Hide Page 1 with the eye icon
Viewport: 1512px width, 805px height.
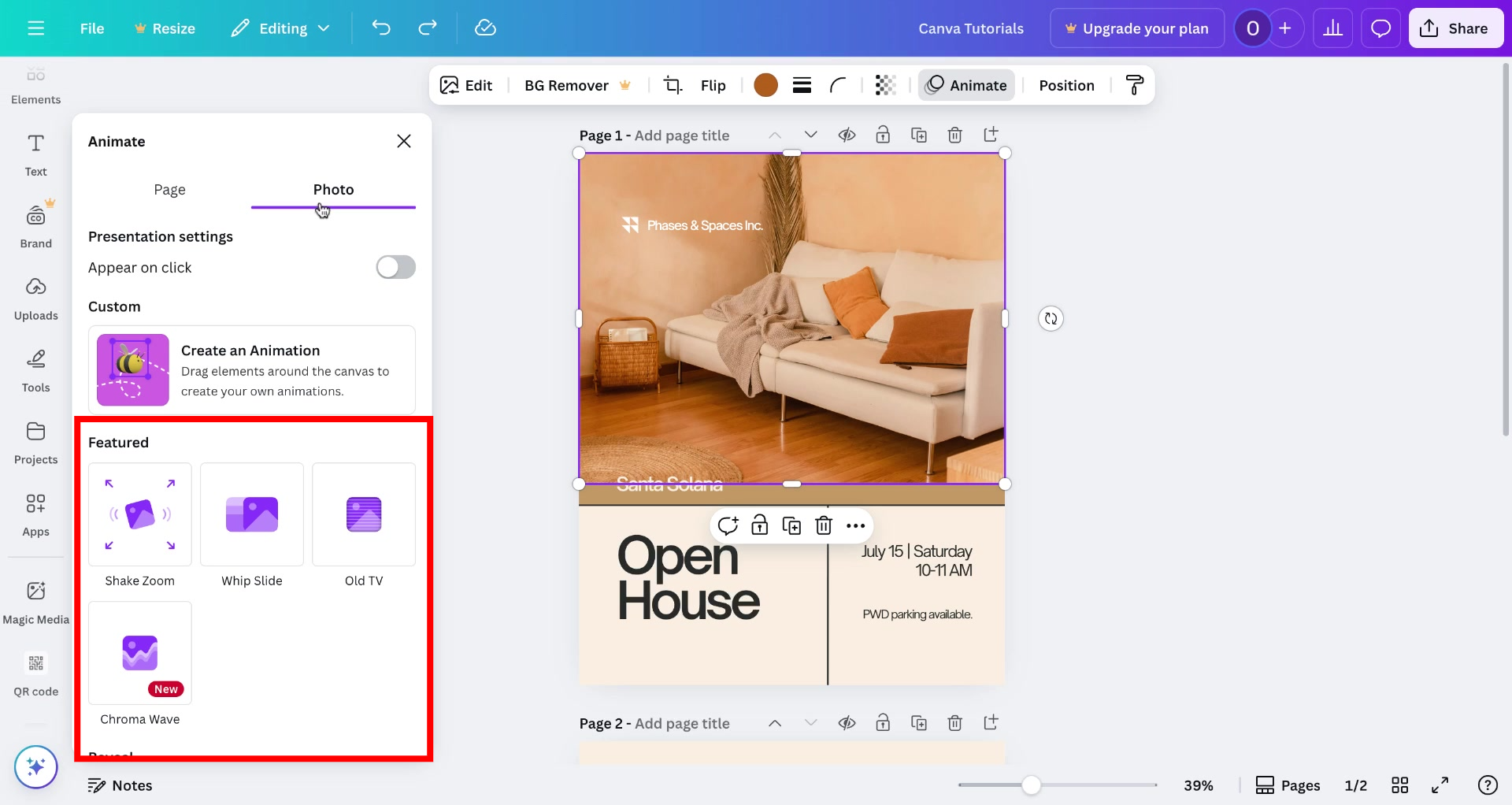coord(847,135)
